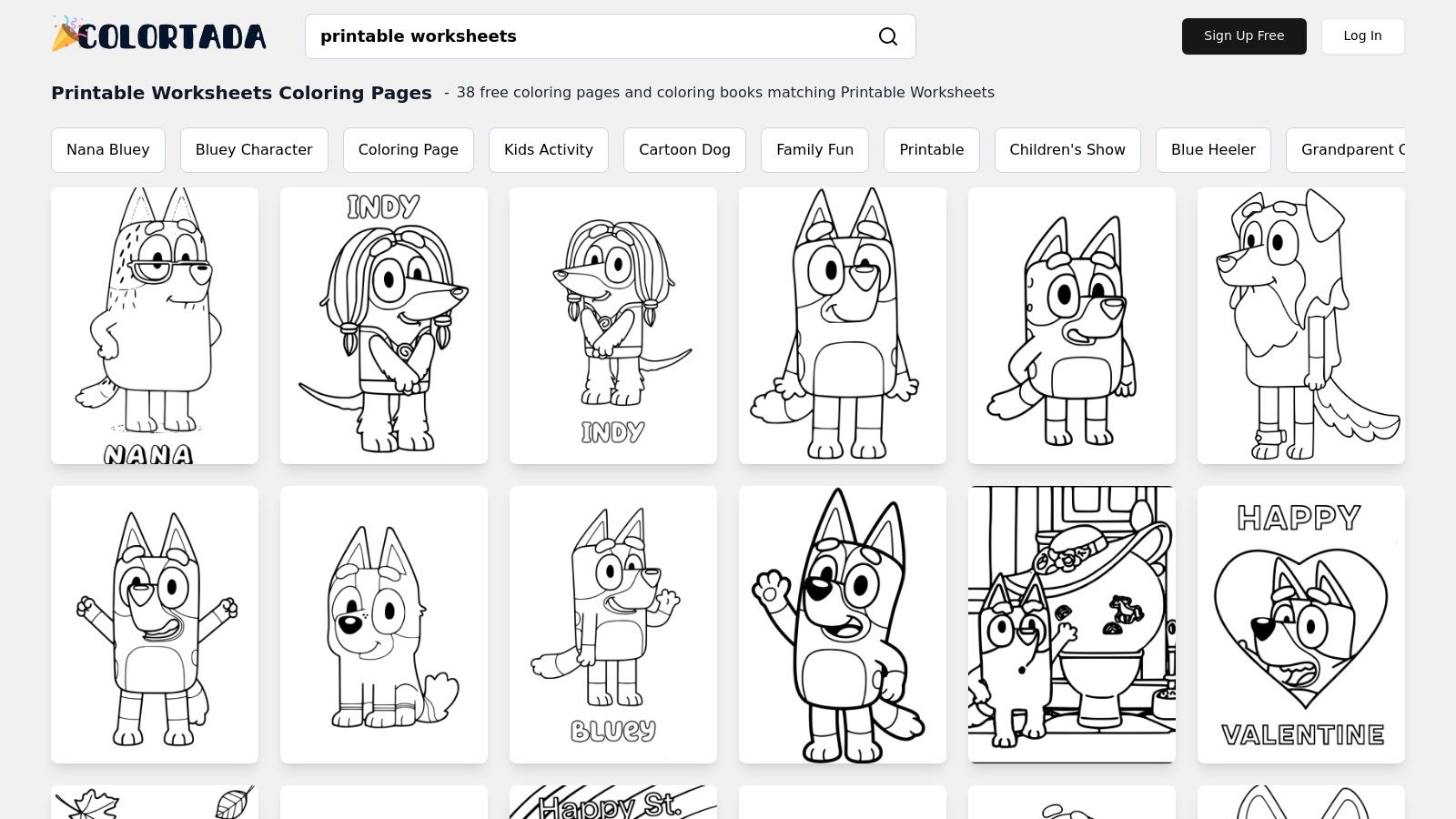Viewport: 1456px width, 819px height.
Task: Apply the Coloring Page filter
Action: [408, 149]
